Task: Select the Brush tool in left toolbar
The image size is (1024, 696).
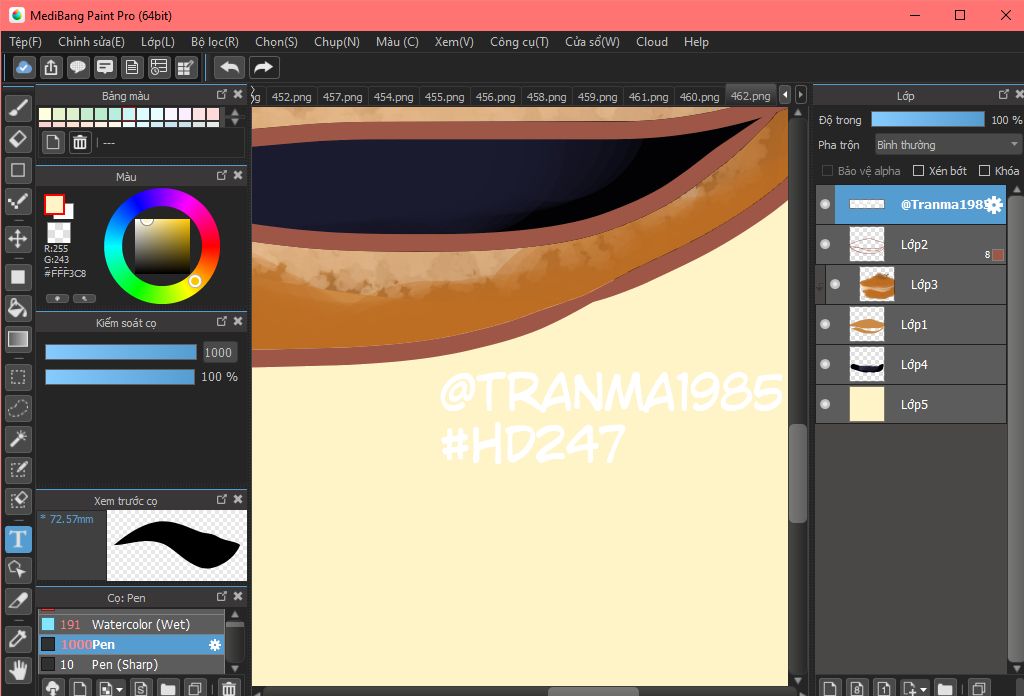Action: (18, 108)
